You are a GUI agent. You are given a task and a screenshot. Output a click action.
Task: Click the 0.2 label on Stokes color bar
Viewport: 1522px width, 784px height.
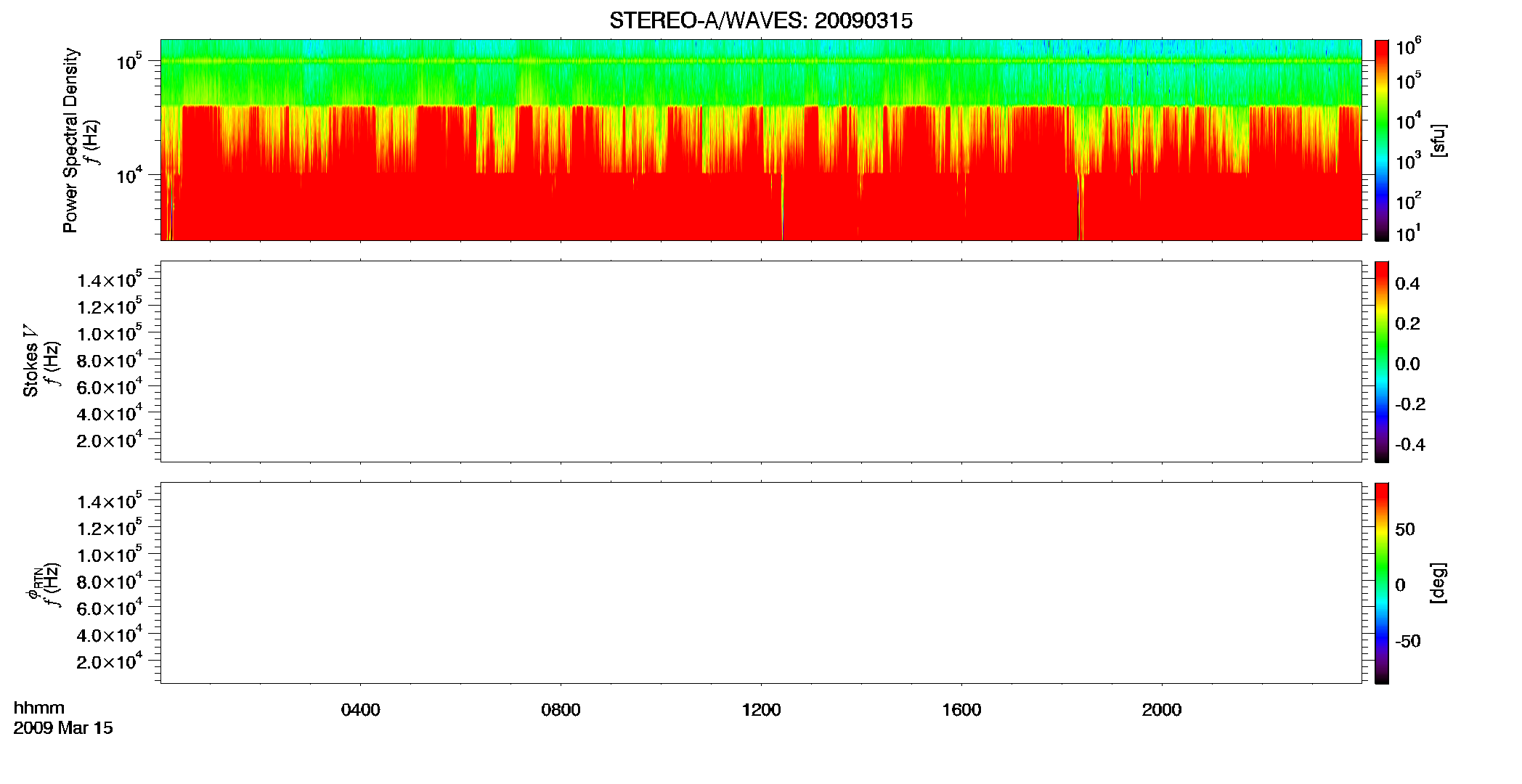(1407, 324)
